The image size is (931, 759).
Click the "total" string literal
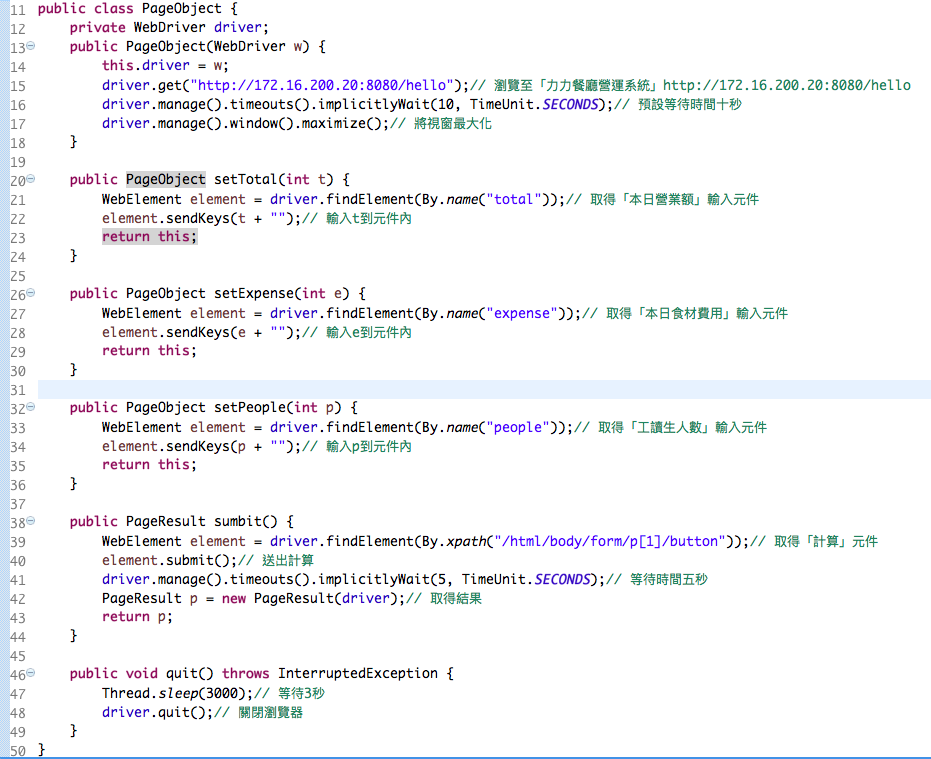coord(514,199)
